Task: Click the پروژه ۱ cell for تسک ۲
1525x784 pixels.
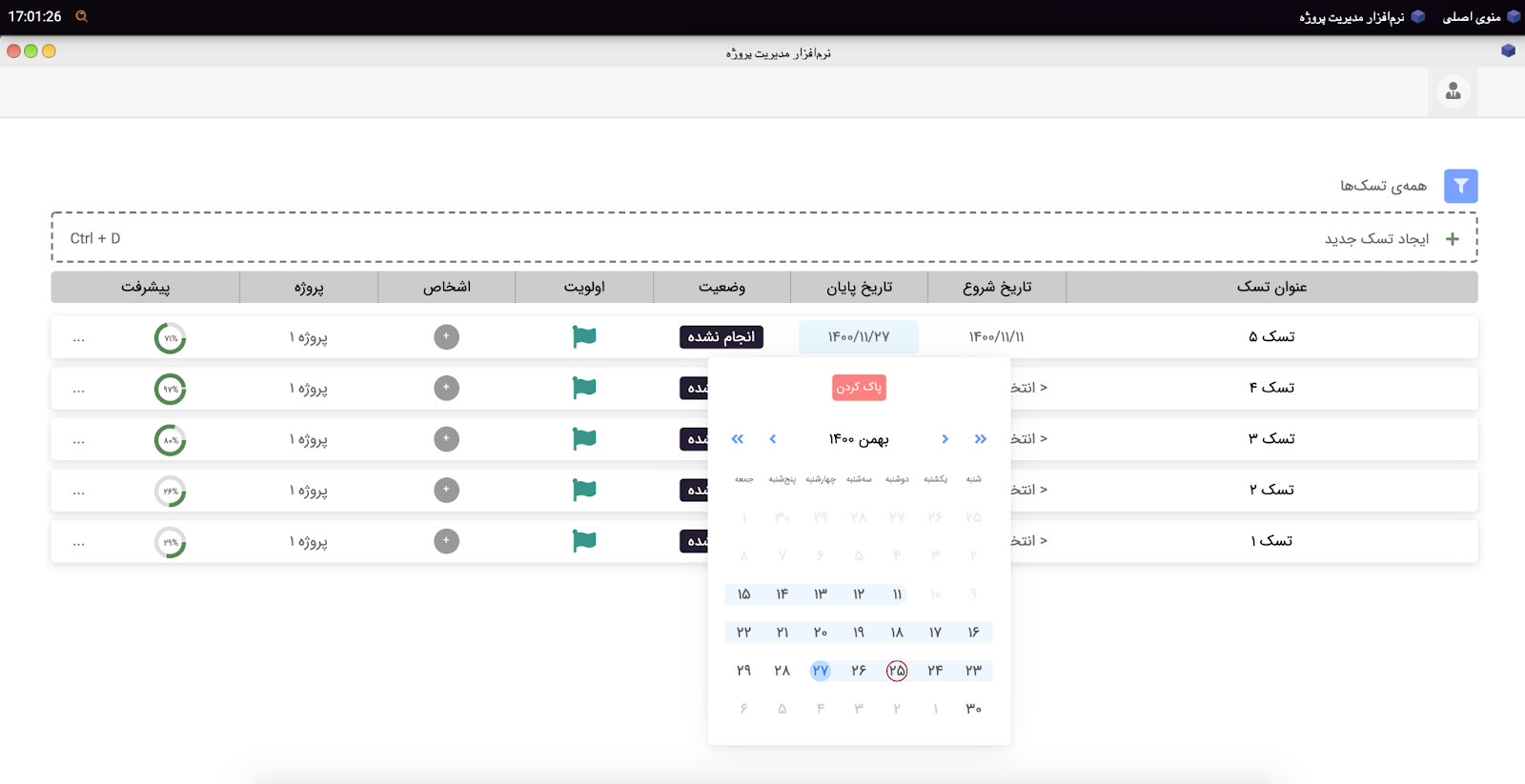Action: tap(309, 491)
